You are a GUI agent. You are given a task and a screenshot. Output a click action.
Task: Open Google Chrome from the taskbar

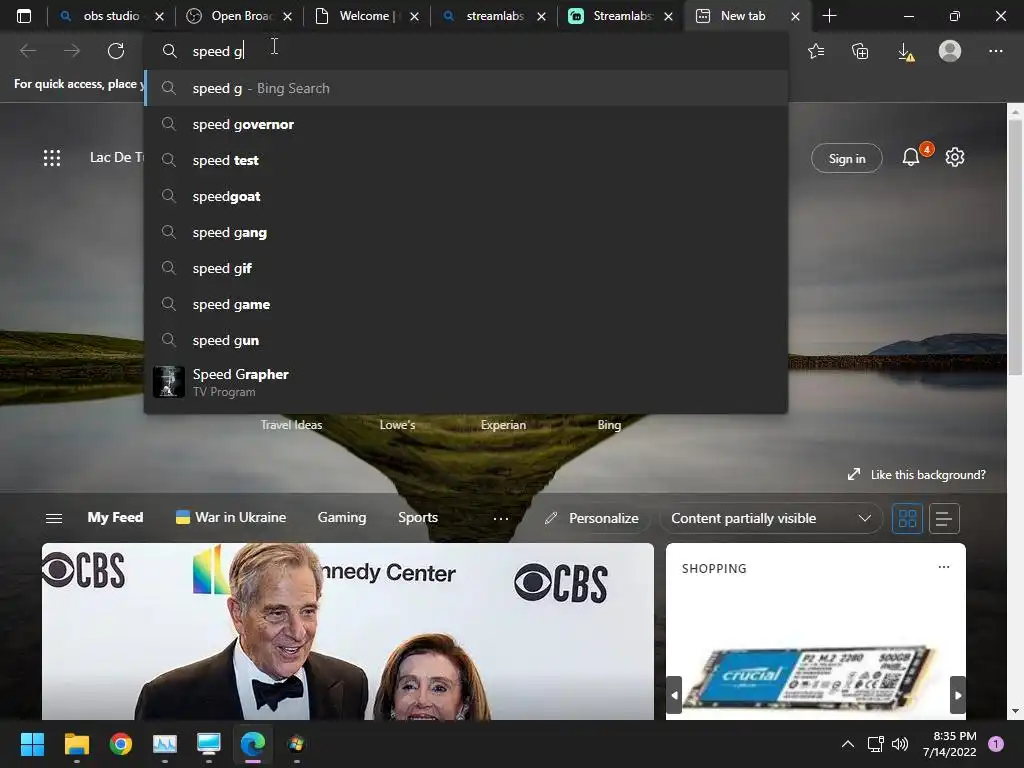(x=121, y=744)
